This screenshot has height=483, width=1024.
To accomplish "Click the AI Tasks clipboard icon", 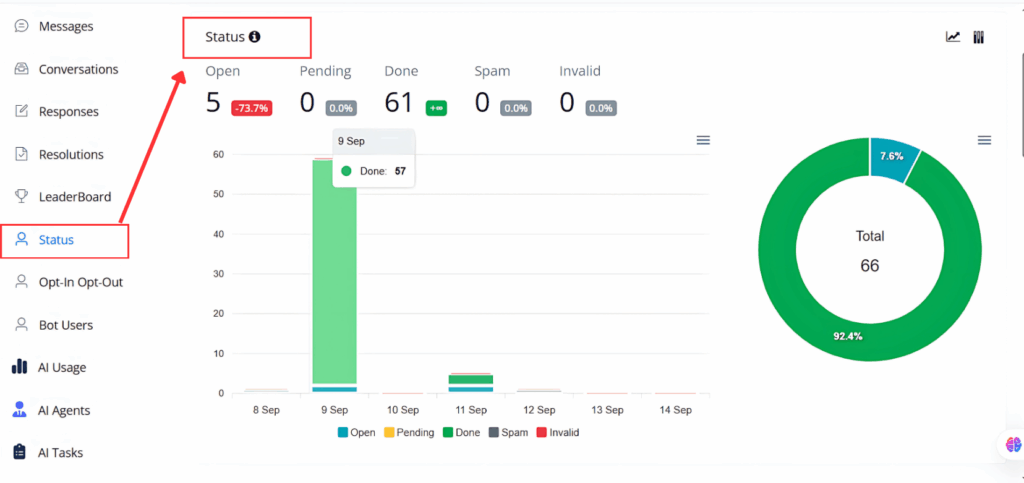I will coord(20,452).
